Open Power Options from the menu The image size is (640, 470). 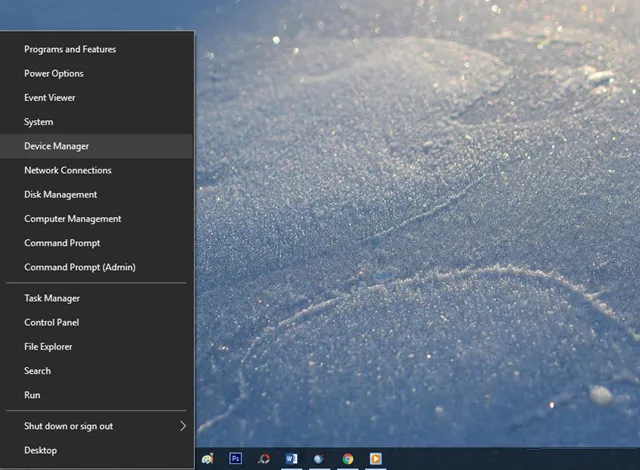pyautogui.click(x=97, y=73)
